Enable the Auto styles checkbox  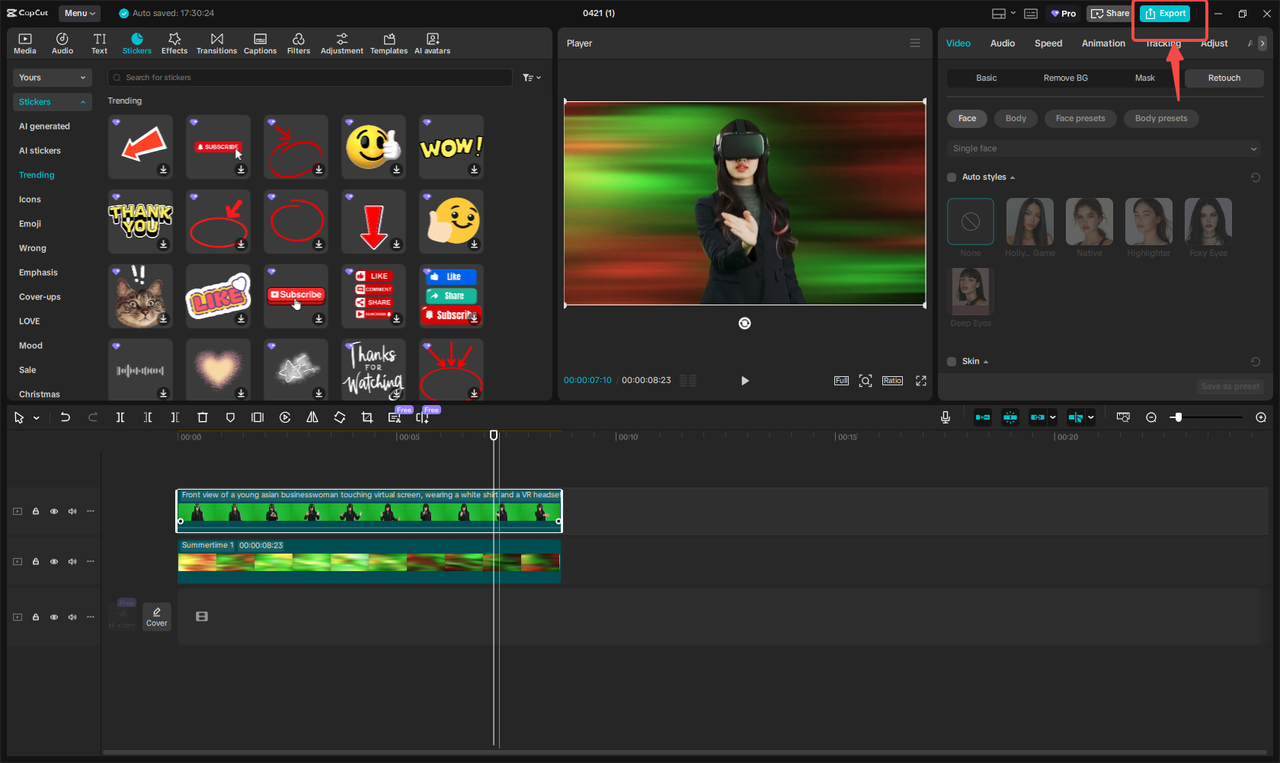click(951, 177)
